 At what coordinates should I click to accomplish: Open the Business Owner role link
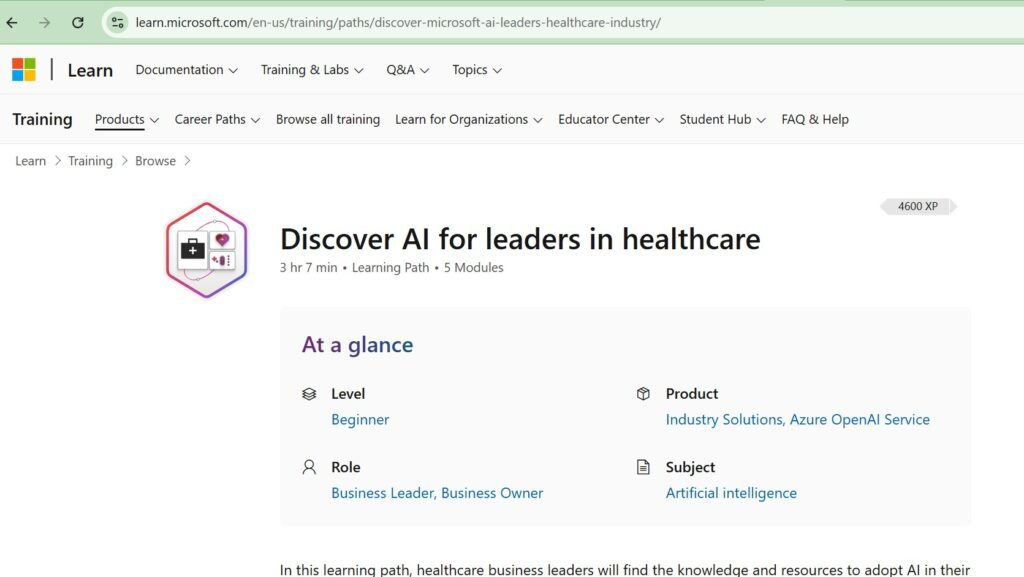(x=492, y=493)
